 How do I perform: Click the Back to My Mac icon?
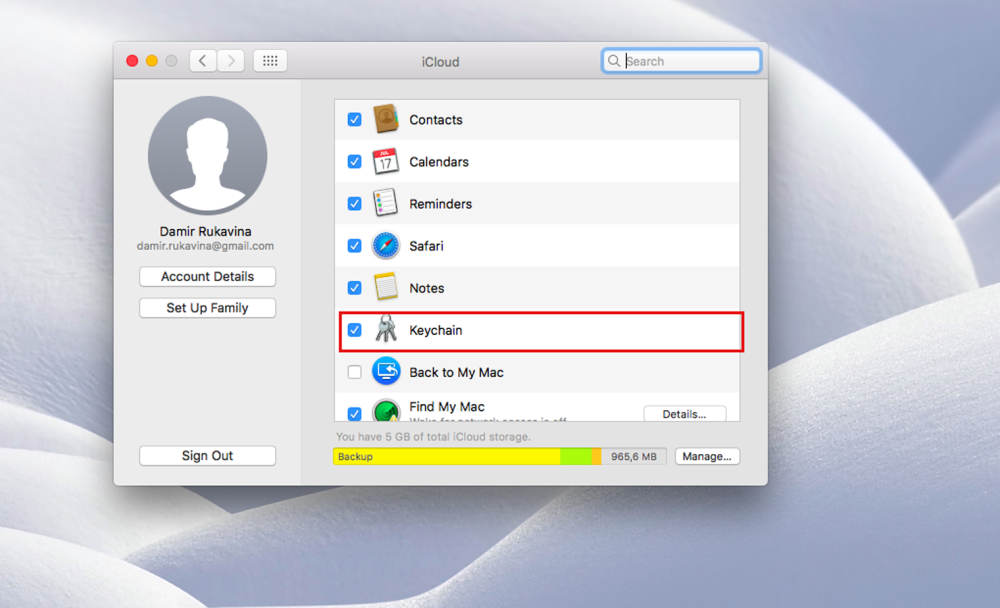point(386,371)
